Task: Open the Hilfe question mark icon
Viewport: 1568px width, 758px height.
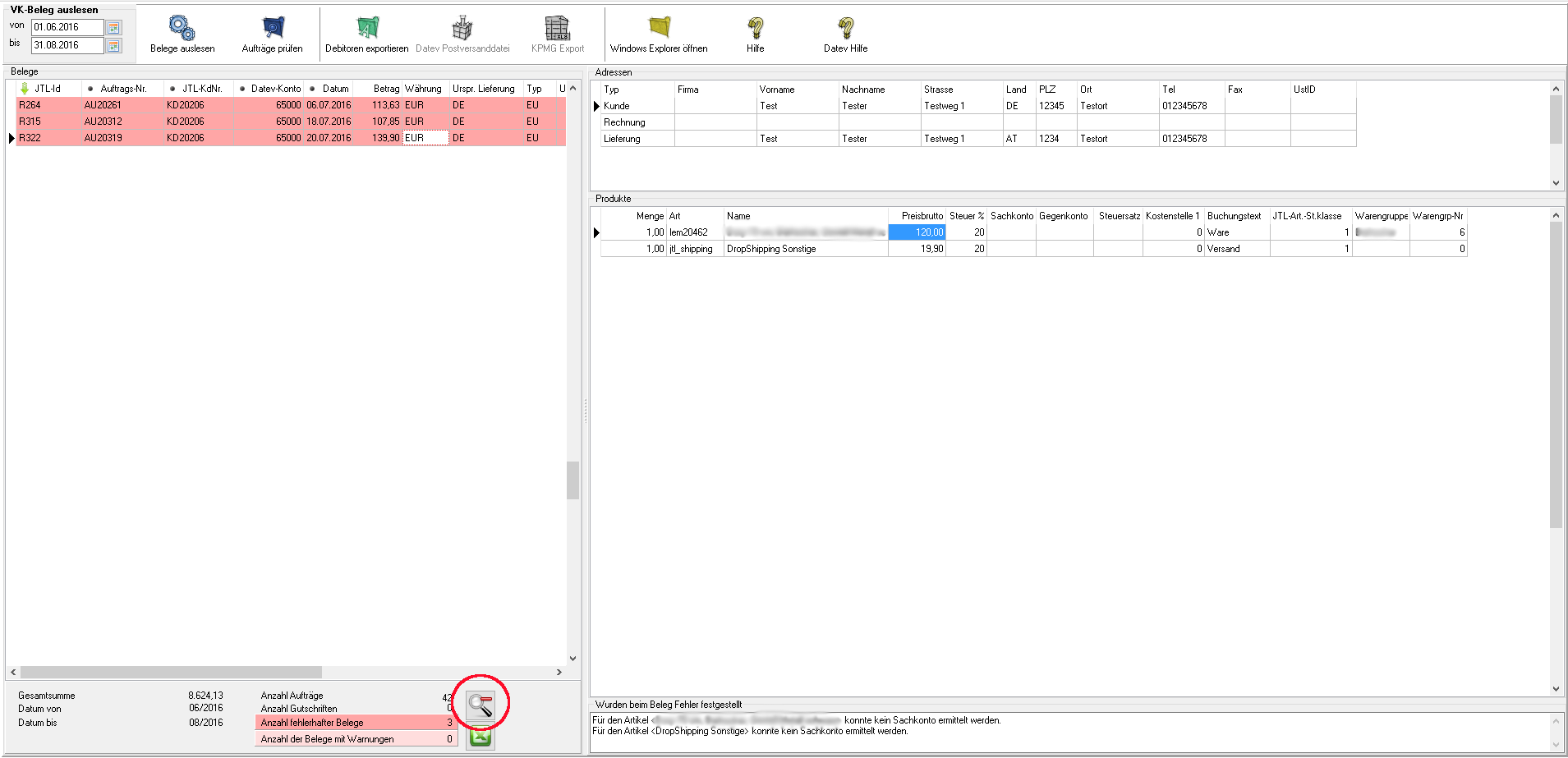Action: point(755,29)
